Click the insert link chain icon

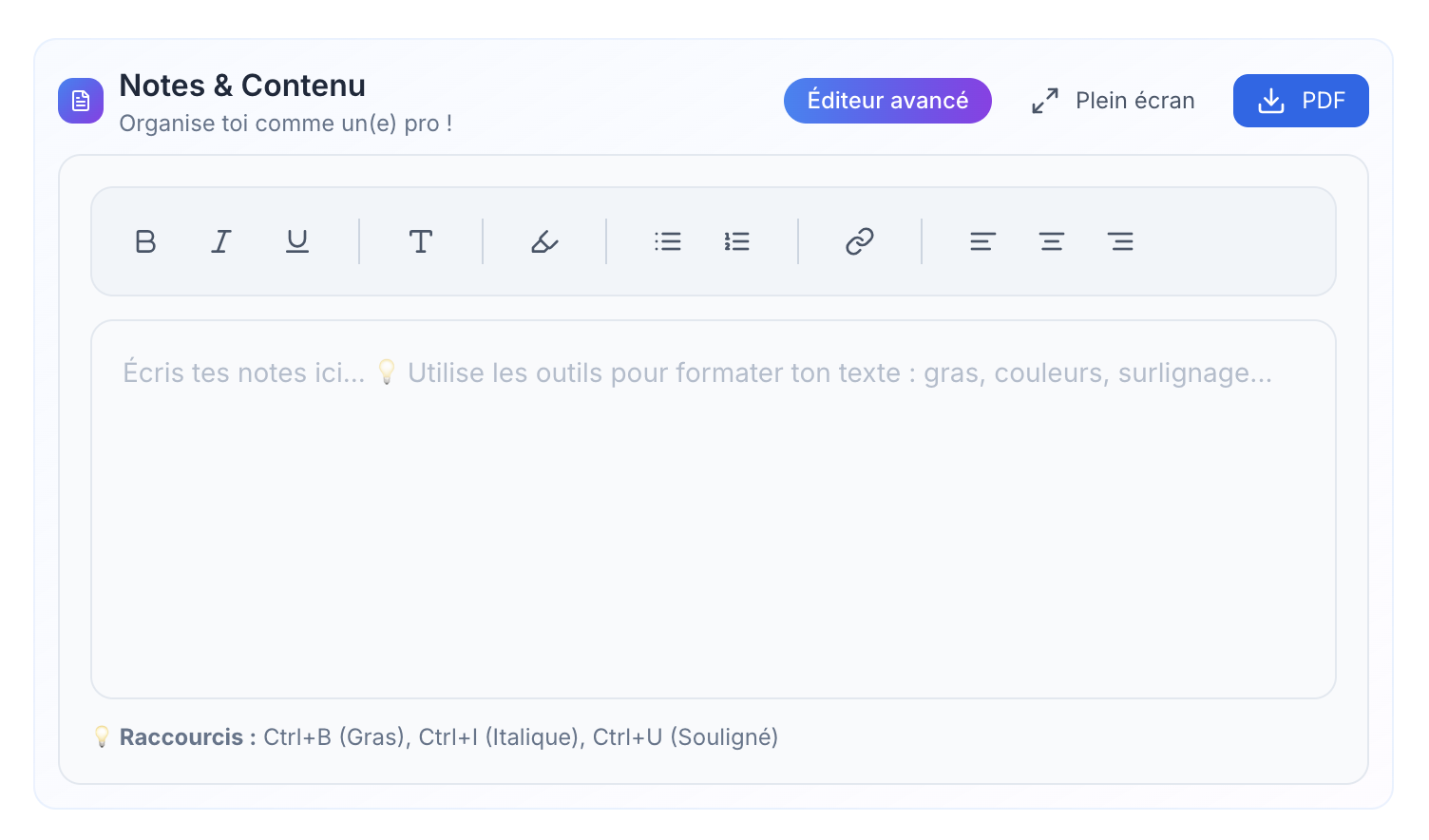coord(860,241)
